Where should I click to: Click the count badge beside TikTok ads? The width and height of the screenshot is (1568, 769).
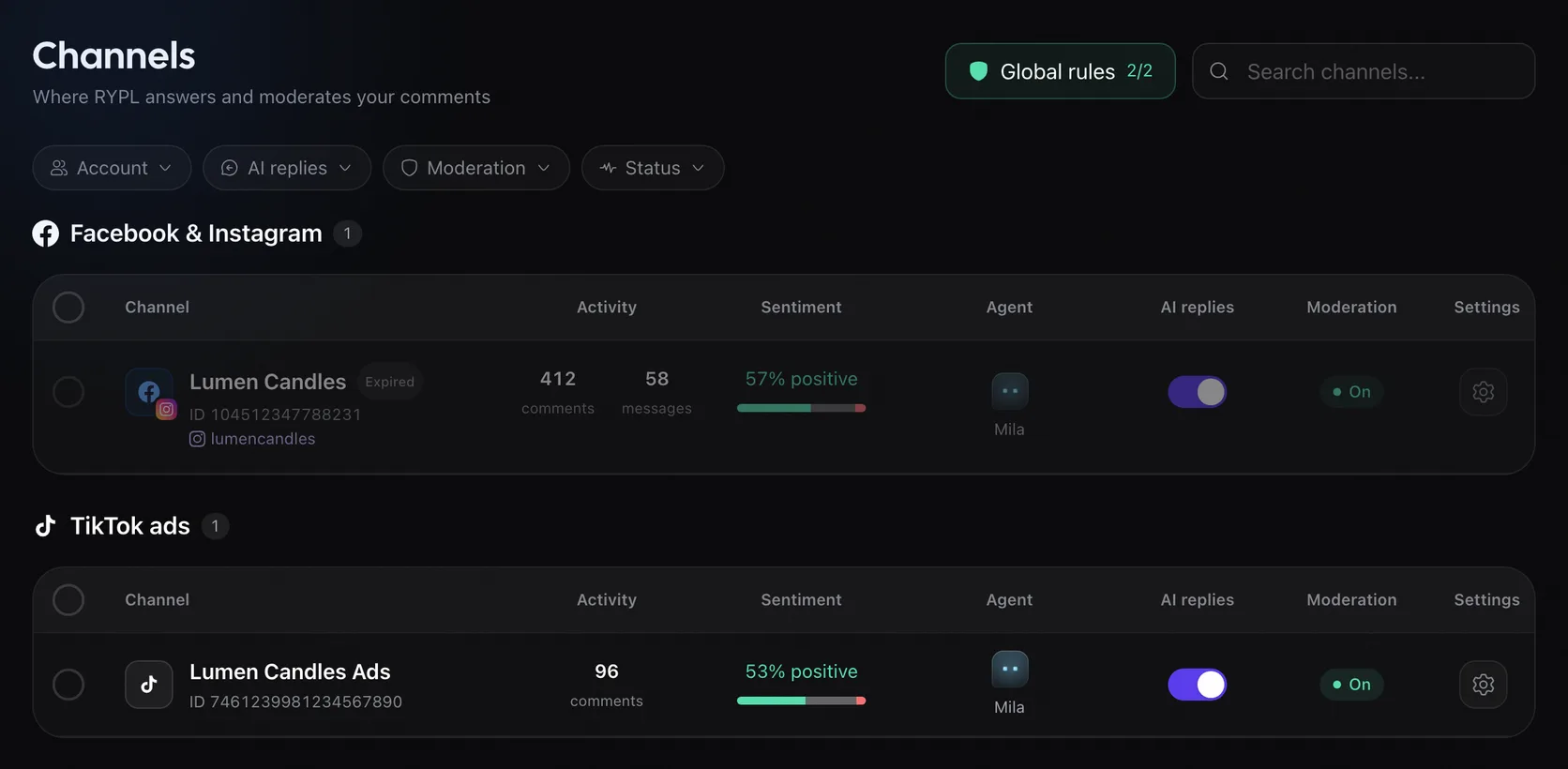(216, 526)
